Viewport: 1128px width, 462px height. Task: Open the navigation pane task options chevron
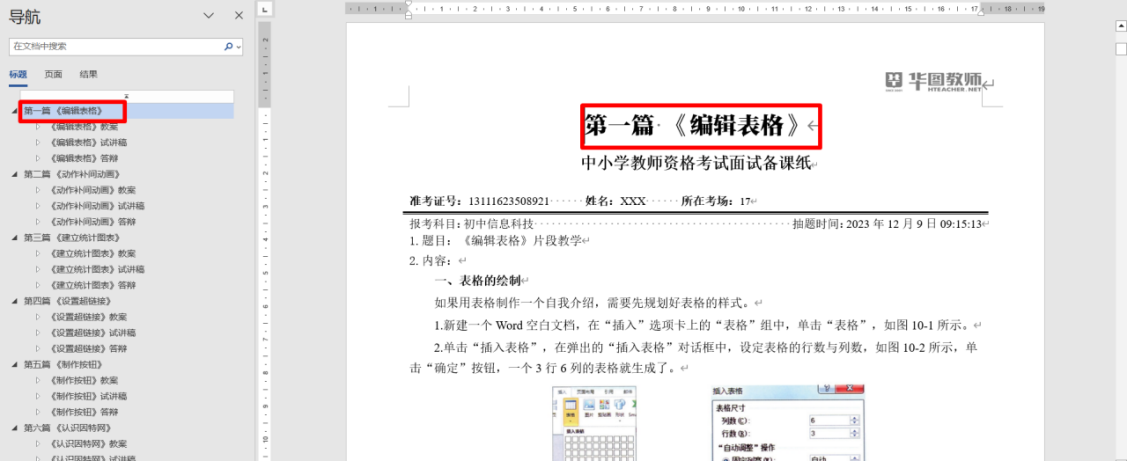(208, 15)
